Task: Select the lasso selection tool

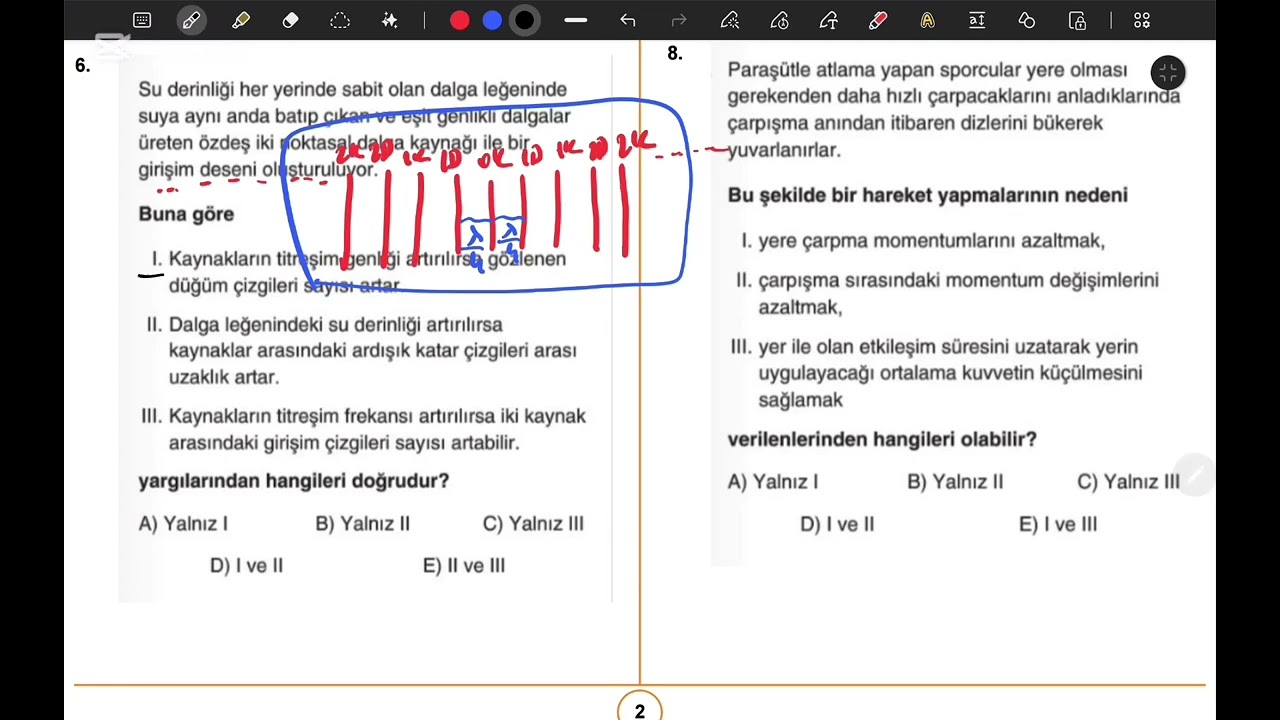Action: tap(340, 20)
